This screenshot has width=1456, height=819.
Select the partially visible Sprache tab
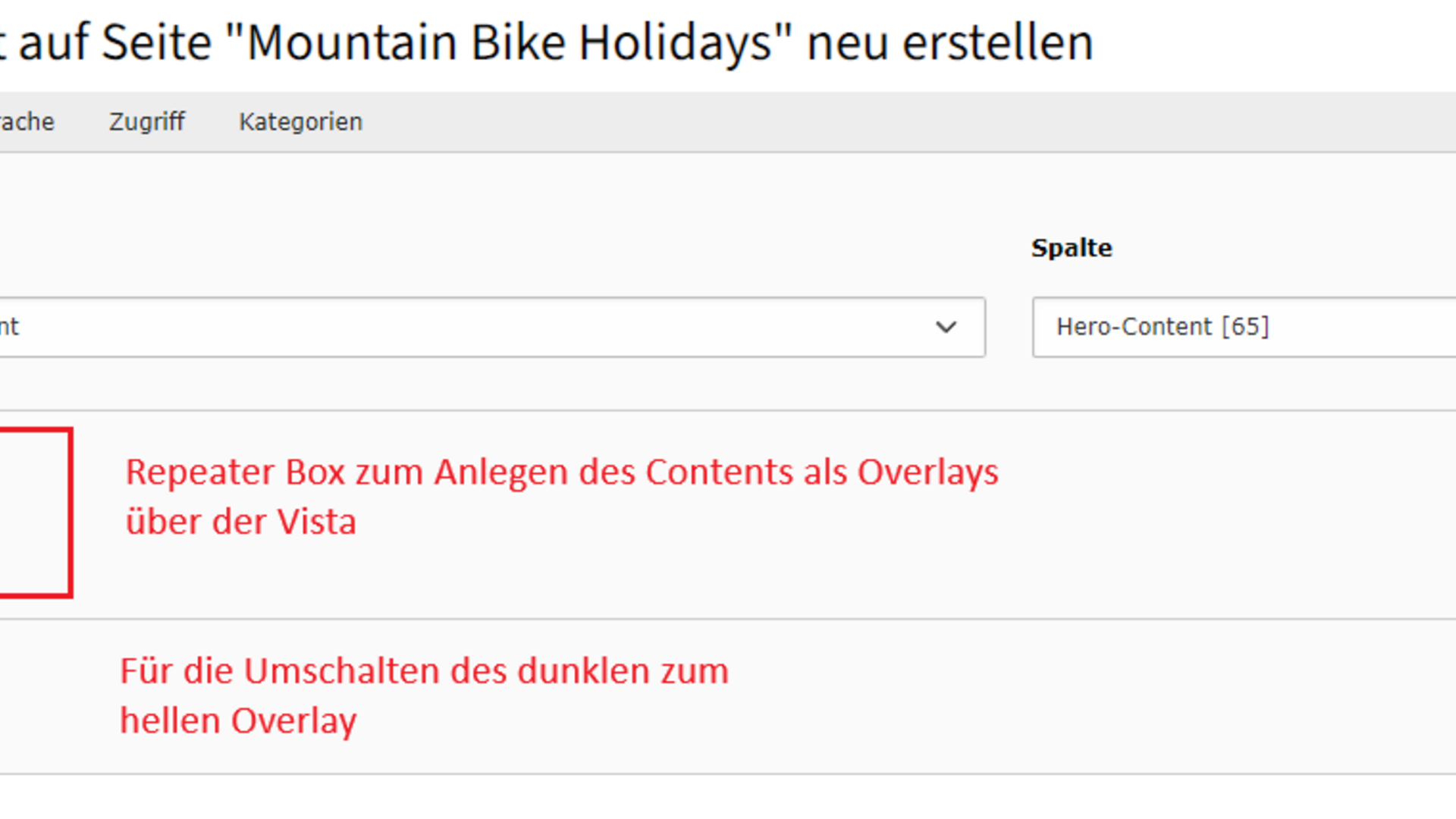27,121
